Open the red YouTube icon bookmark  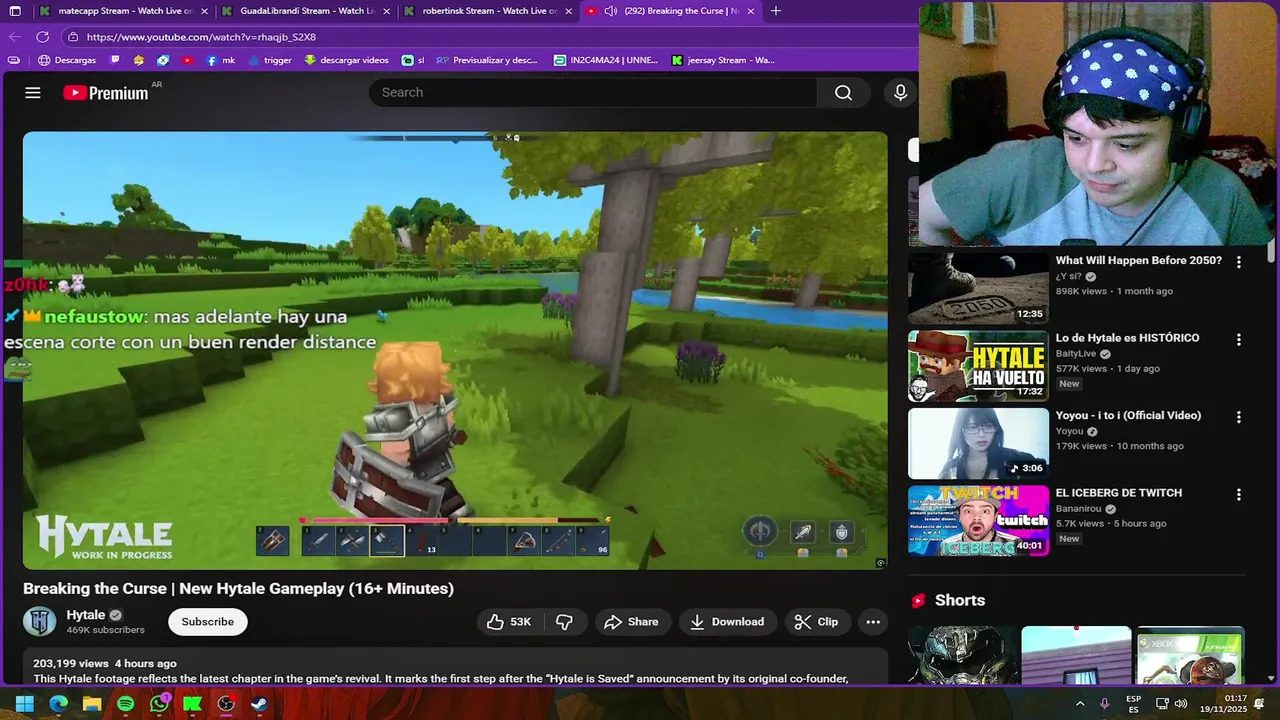[188, 60]
